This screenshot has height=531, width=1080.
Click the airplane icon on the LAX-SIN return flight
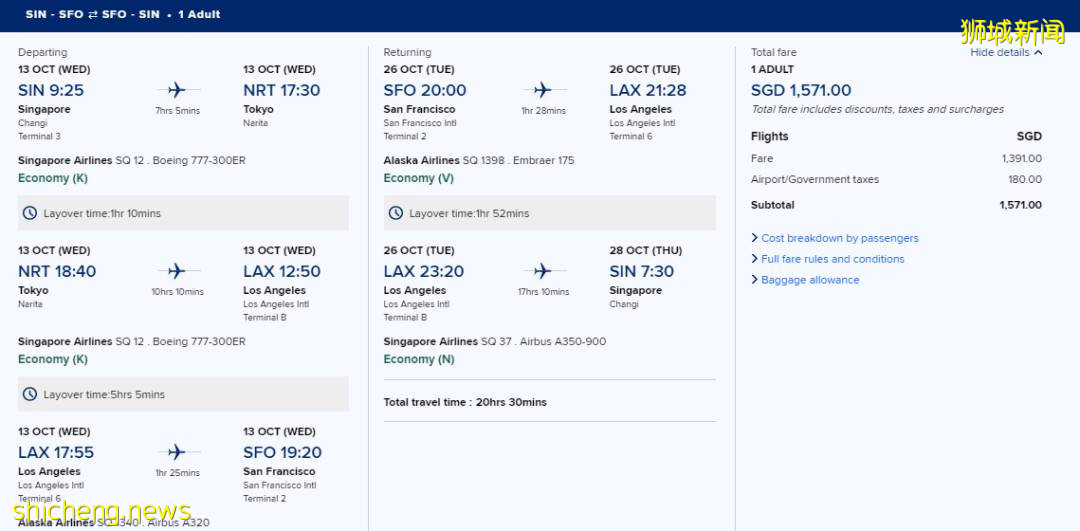542,271
